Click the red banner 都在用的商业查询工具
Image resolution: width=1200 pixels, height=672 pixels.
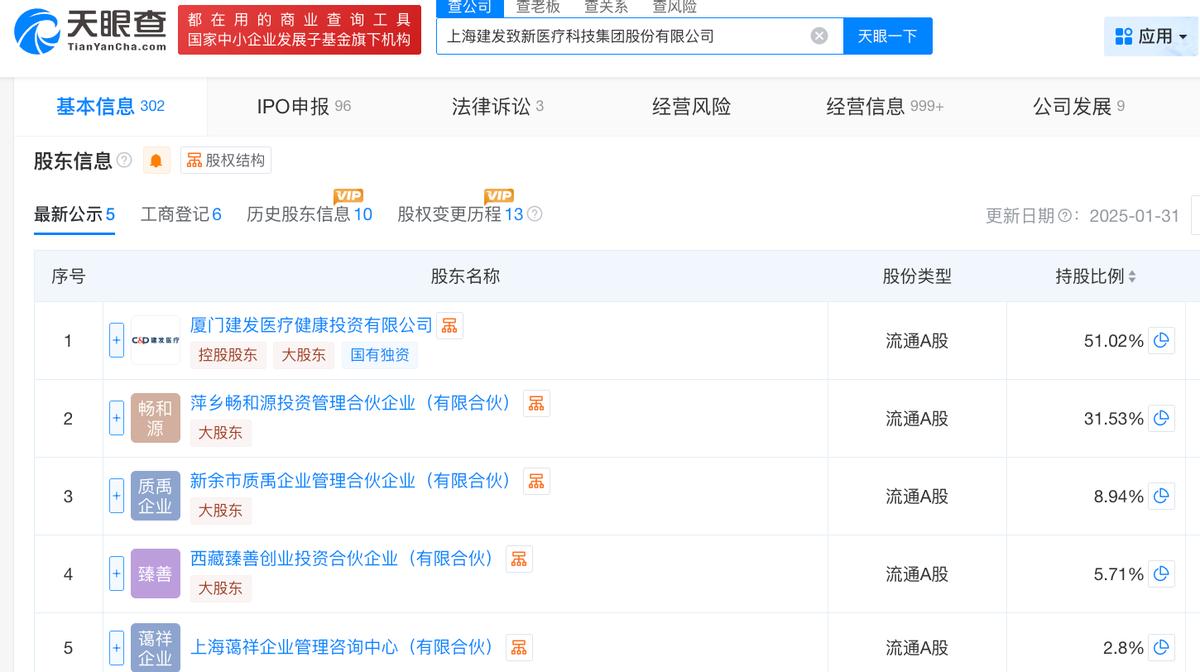[x=300, y=30]
